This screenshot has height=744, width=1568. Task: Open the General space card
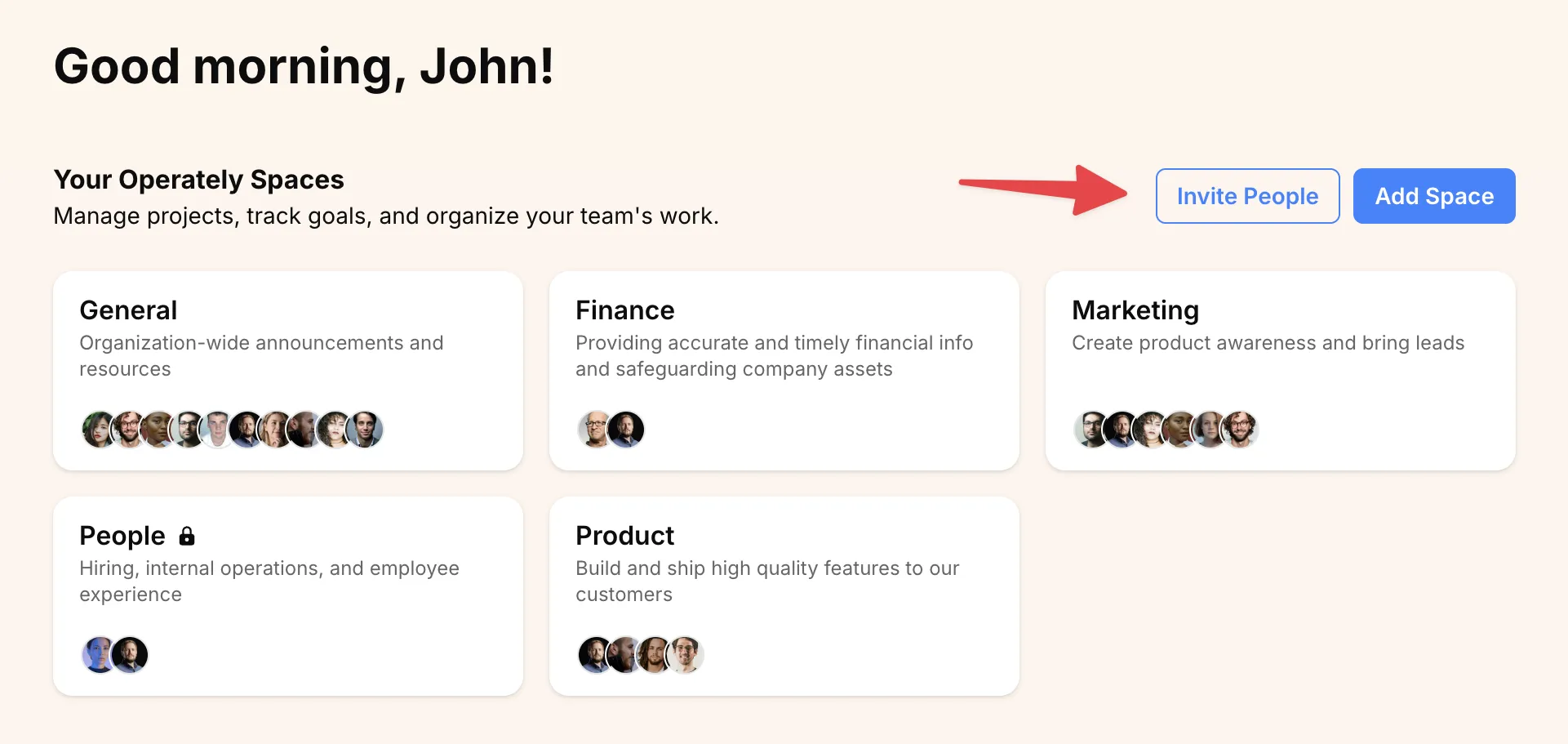coord(287,370)
